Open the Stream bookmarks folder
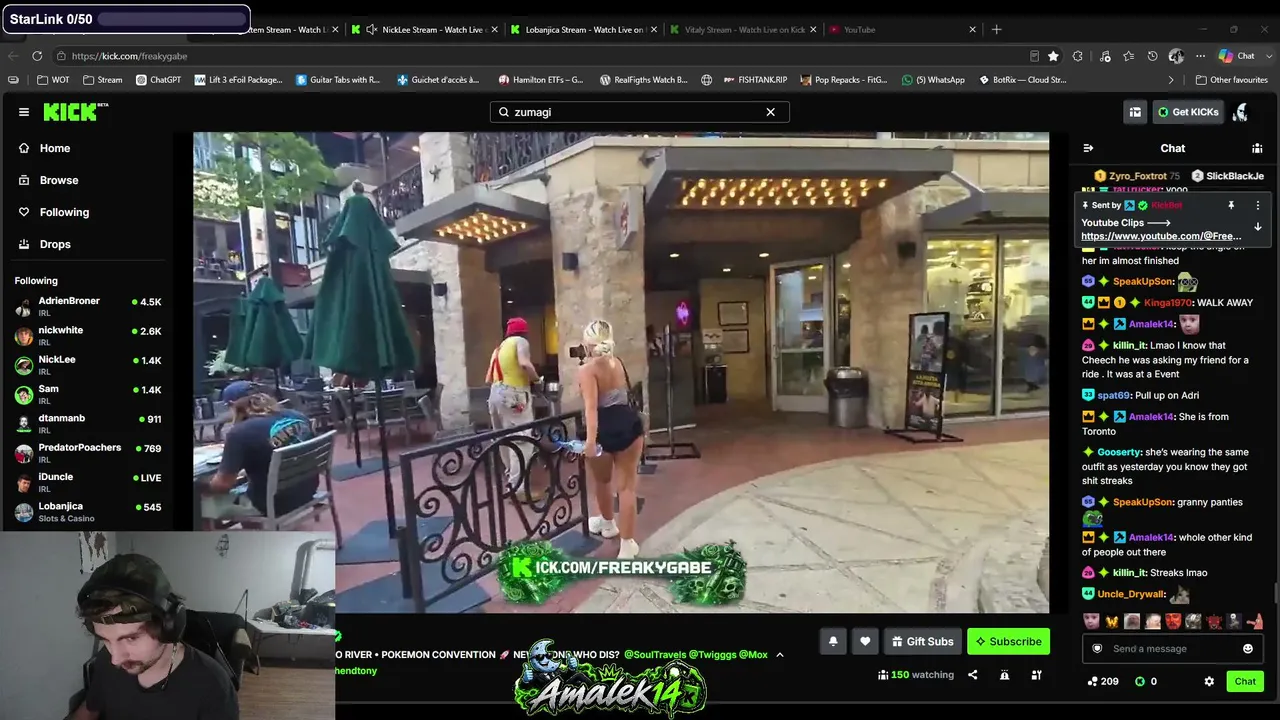The width and height of the screenshot is (1280, 720). [x=103, y=80]
